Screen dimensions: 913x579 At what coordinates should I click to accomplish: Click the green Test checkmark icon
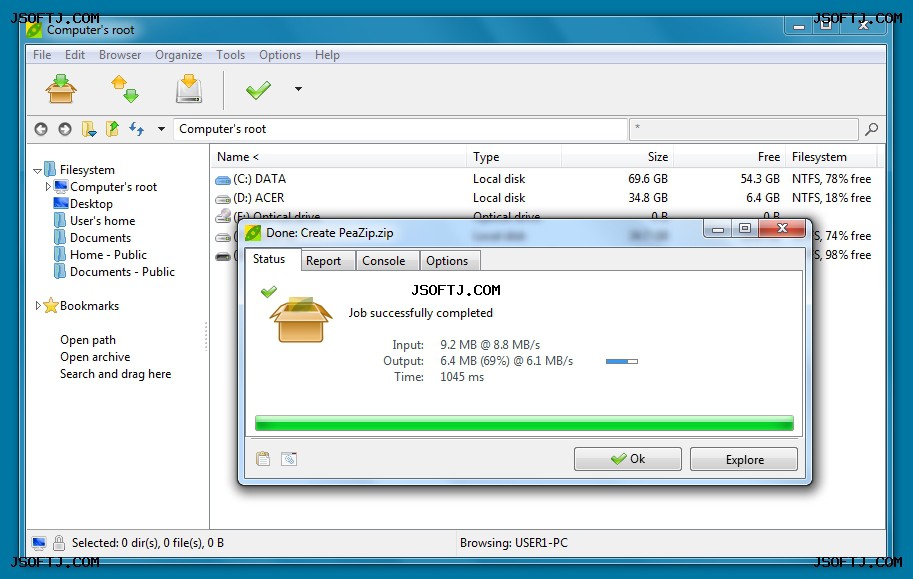pyautogui.click(x=258, y=90)
